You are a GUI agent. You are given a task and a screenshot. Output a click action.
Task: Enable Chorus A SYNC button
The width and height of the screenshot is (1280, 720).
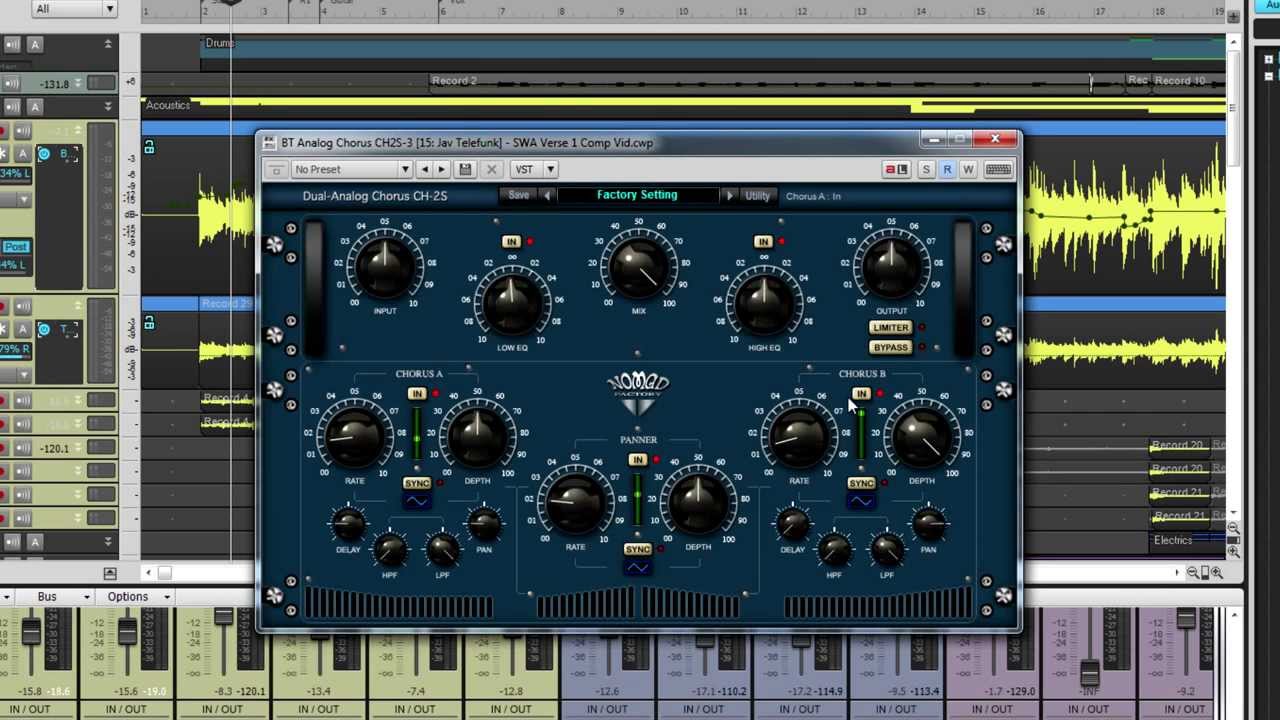[x=417, y=484]
